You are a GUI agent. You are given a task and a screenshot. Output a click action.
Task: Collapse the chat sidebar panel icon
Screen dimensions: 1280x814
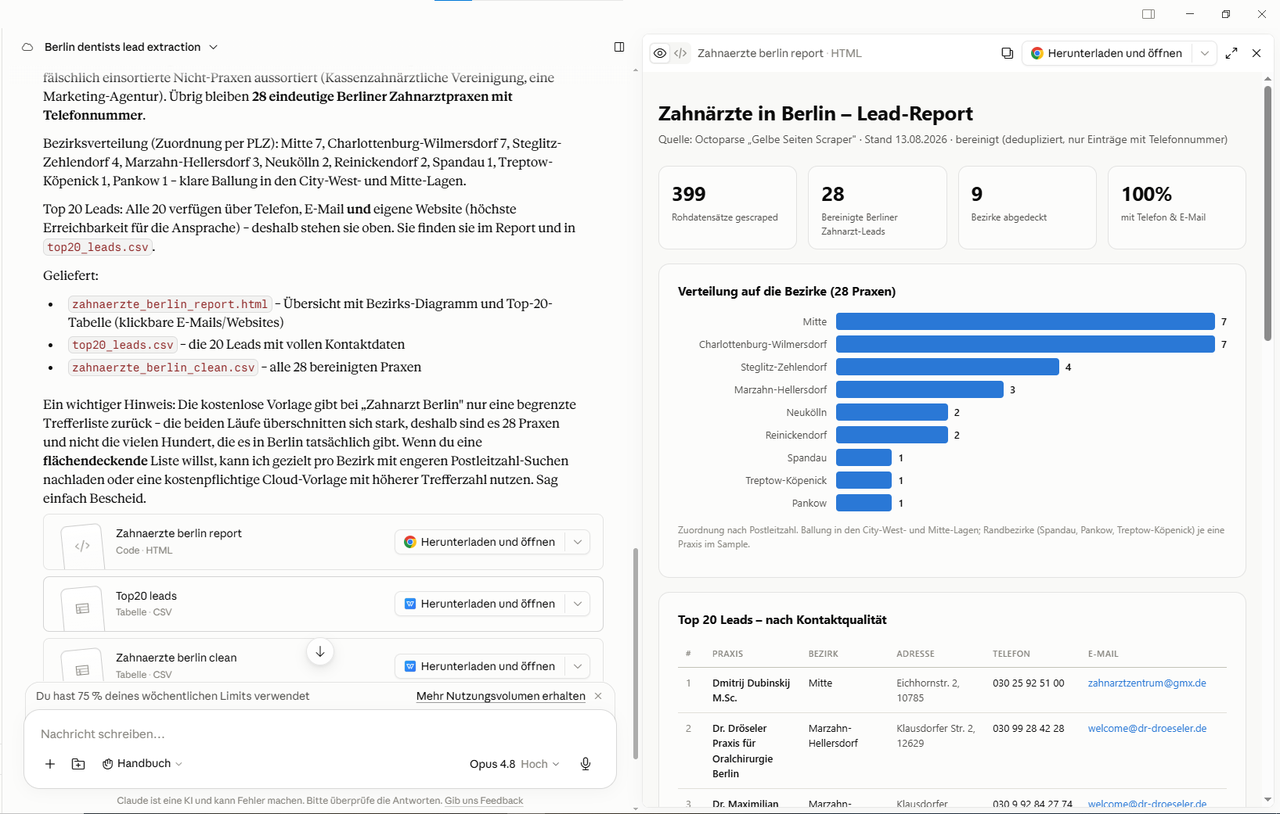[619, 47]
